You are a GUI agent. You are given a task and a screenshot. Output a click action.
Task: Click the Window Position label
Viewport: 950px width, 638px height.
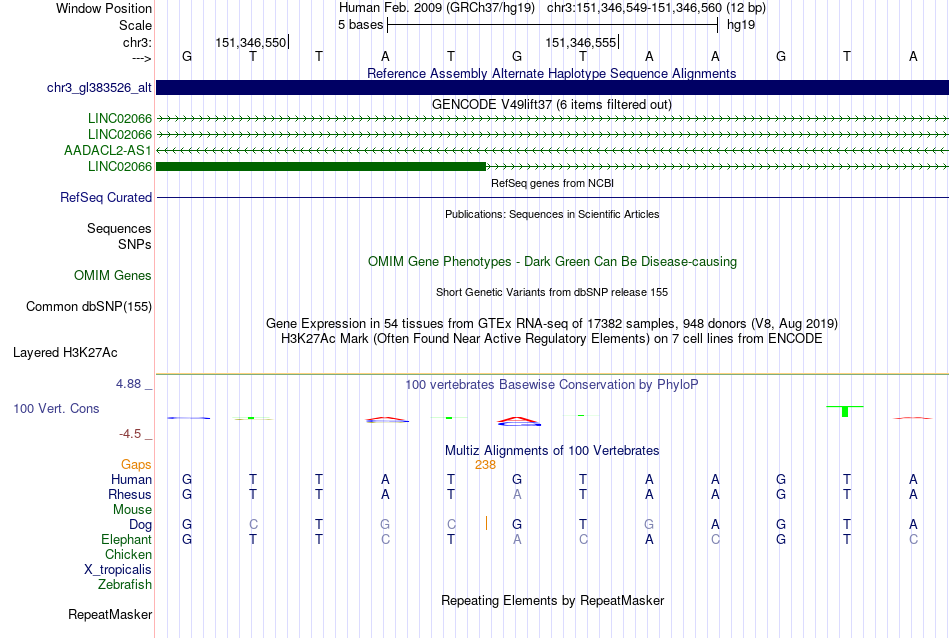pyautogui.click(x=104, y=8)
